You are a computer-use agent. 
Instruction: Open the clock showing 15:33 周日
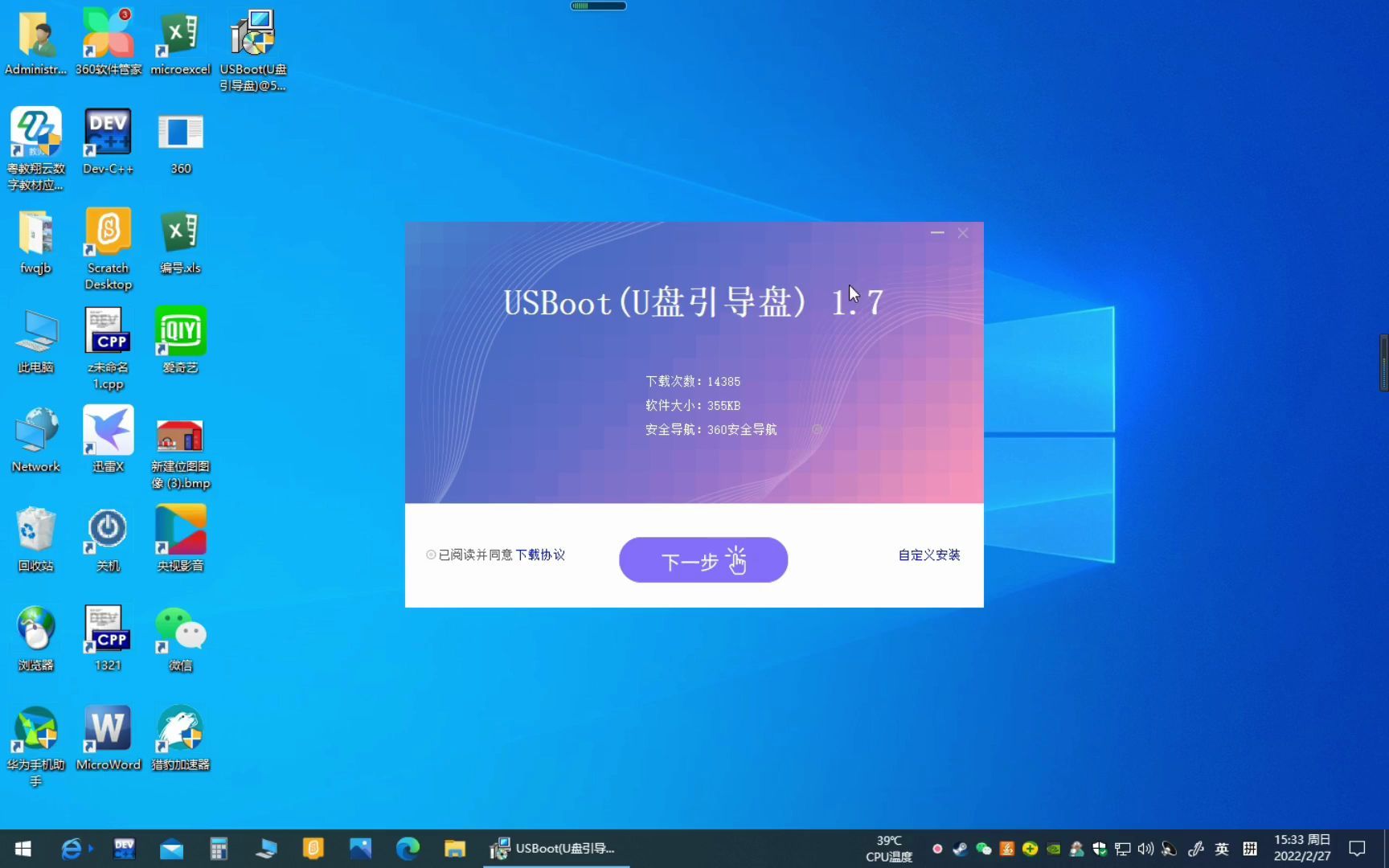click(1302, 849)
